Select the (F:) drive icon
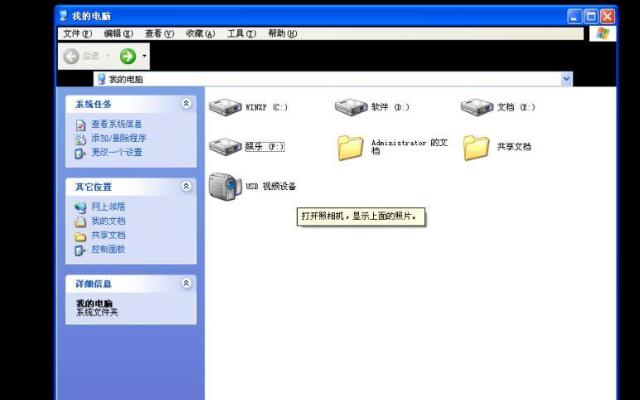The image size is (640, 400). point(225,146)
